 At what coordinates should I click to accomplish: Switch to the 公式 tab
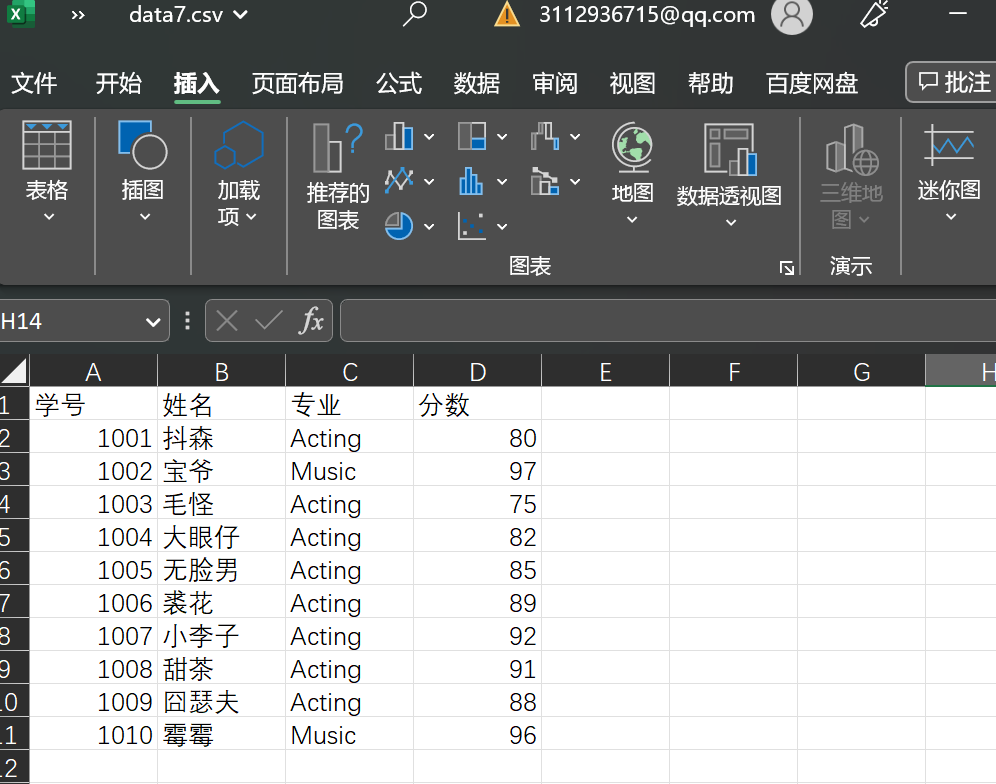coord(399,83)
